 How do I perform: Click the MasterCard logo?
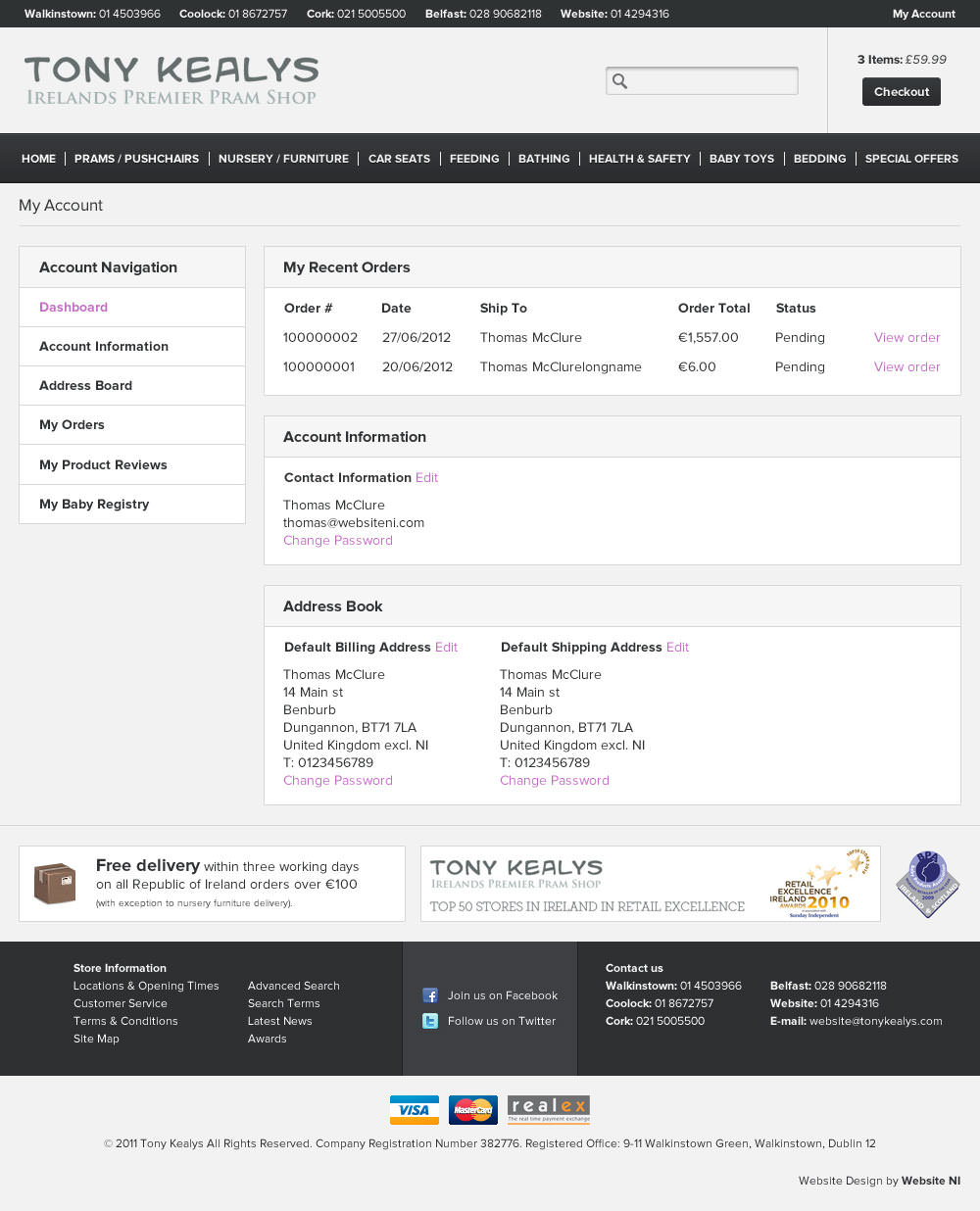[x=473, y=1110]
